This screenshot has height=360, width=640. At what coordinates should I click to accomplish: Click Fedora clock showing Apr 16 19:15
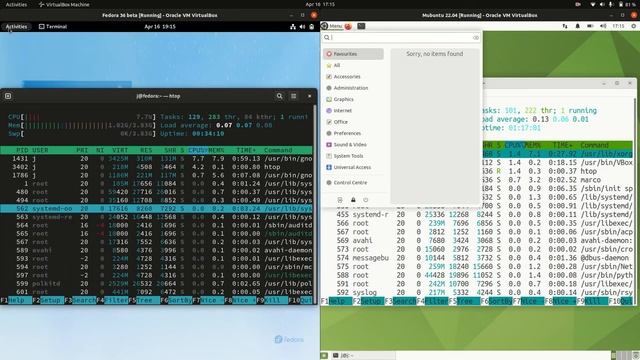(x=160, y=27)
